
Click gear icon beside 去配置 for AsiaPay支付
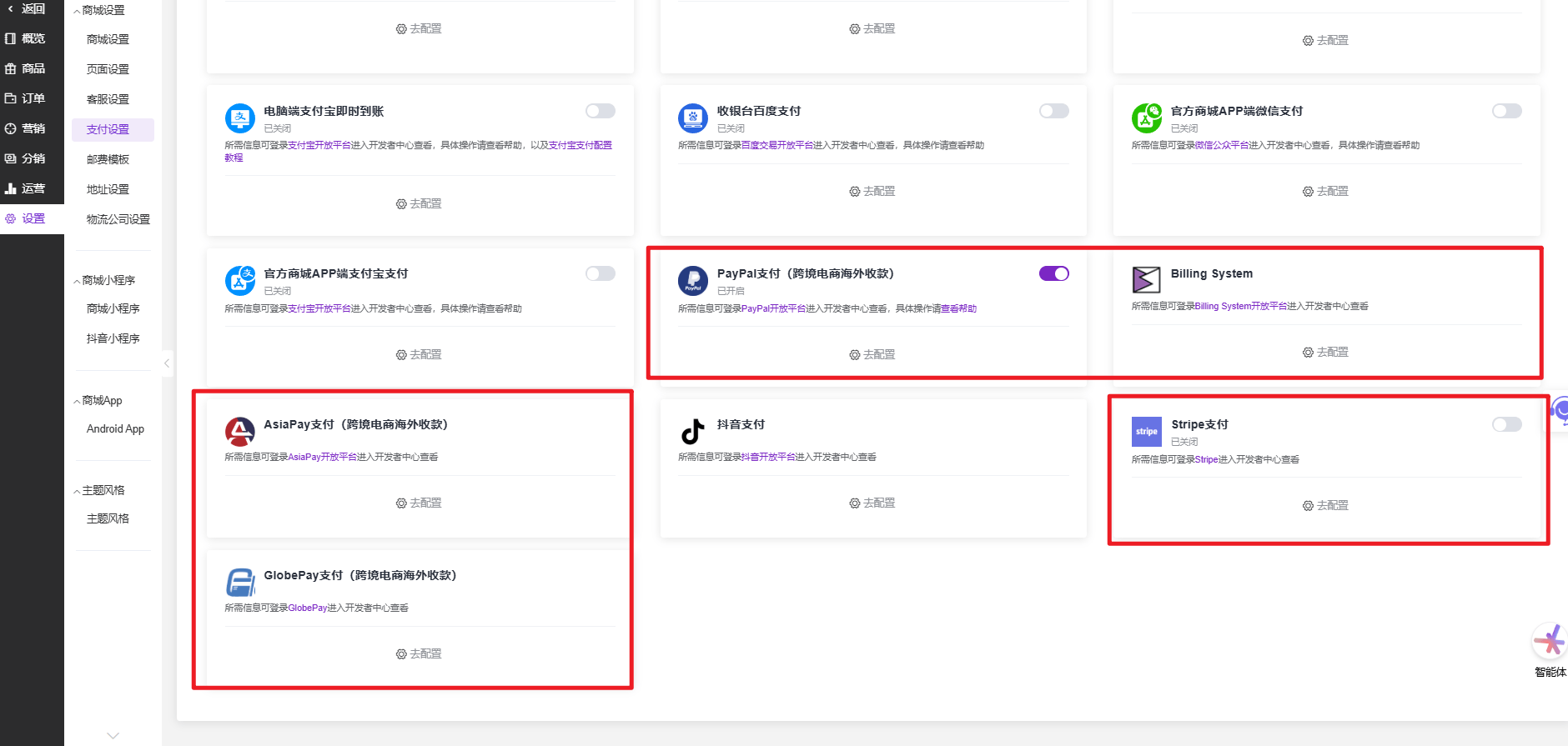coord(401,503)
